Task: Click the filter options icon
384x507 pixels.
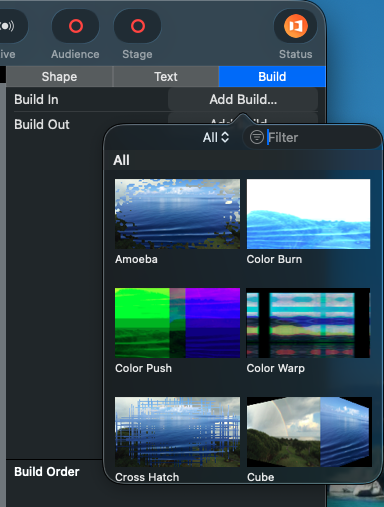Action: pos(257,137)
